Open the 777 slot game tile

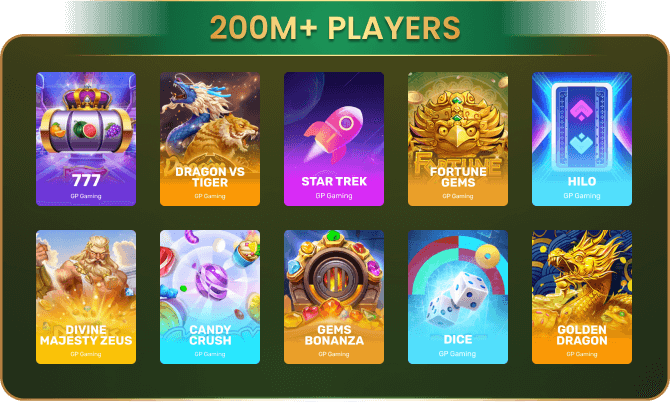(x=86, y=139)
